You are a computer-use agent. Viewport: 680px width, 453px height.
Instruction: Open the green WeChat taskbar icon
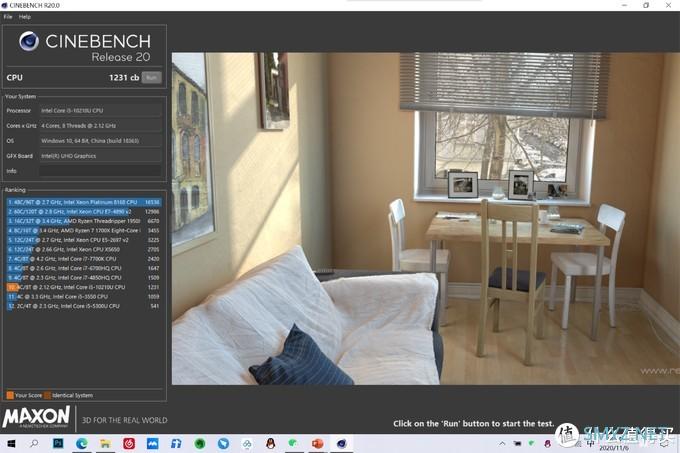click(x=294, y=443)
